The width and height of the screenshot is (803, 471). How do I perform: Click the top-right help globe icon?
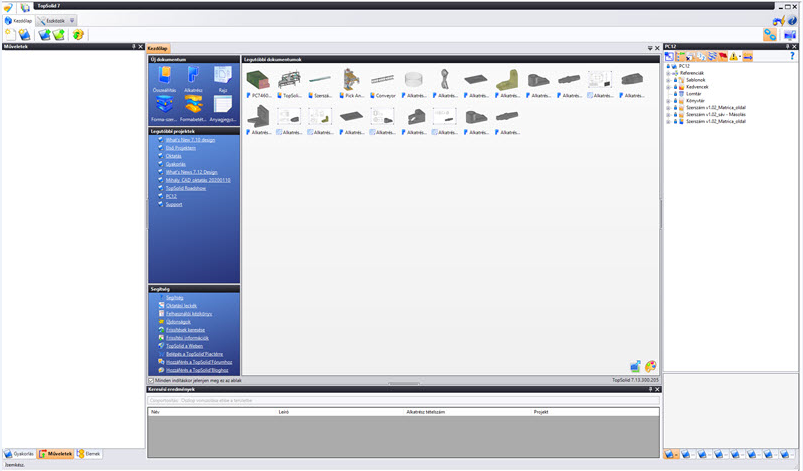tap(792, 20)
